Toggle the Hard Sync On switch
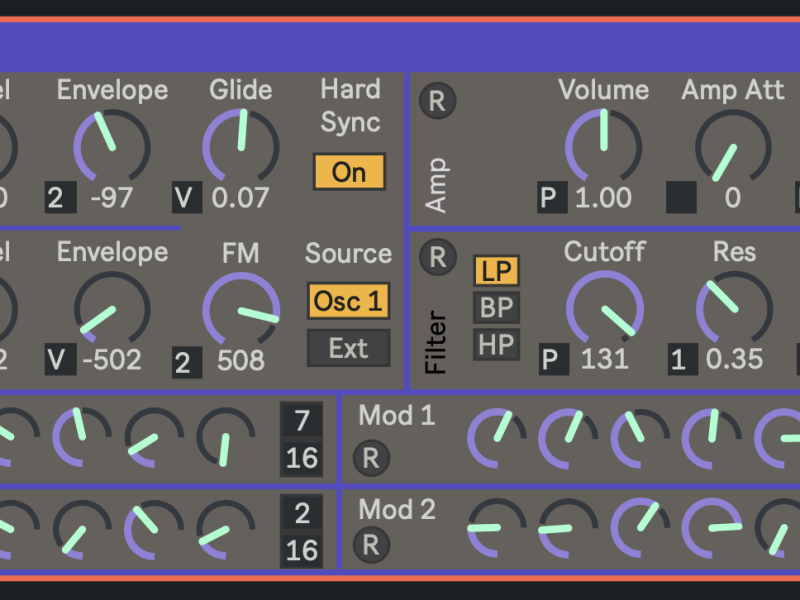This screenshot has height=600, width=800. tap(348, 172)
